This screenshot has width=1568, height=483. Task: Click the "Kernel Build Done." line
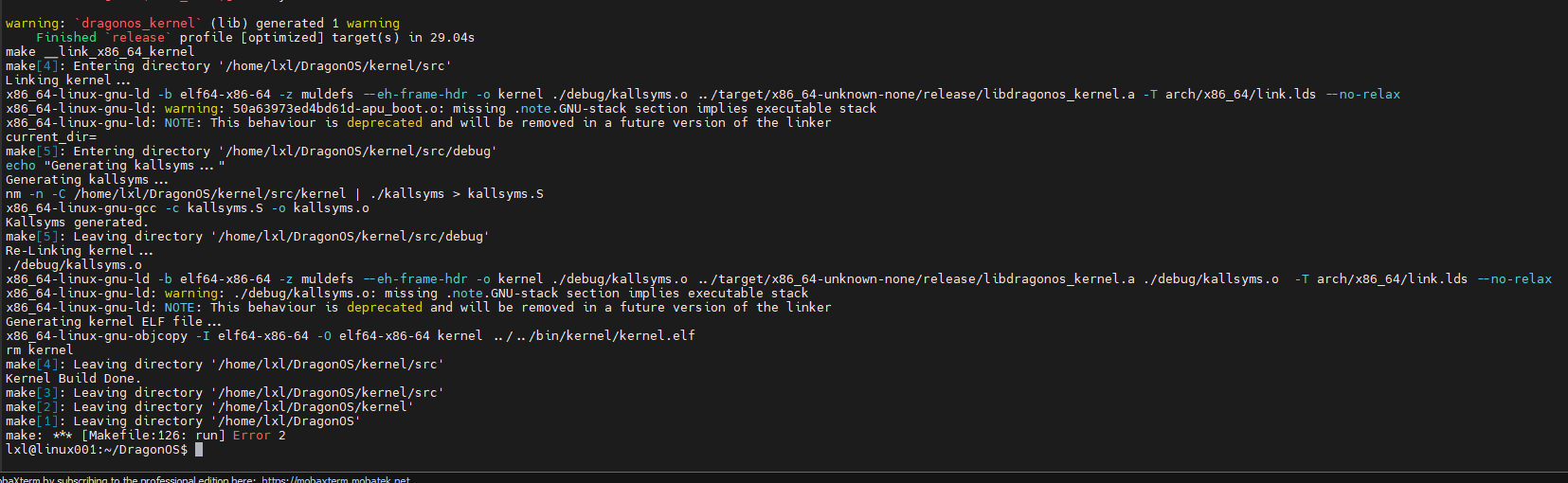tap(73, 379)
